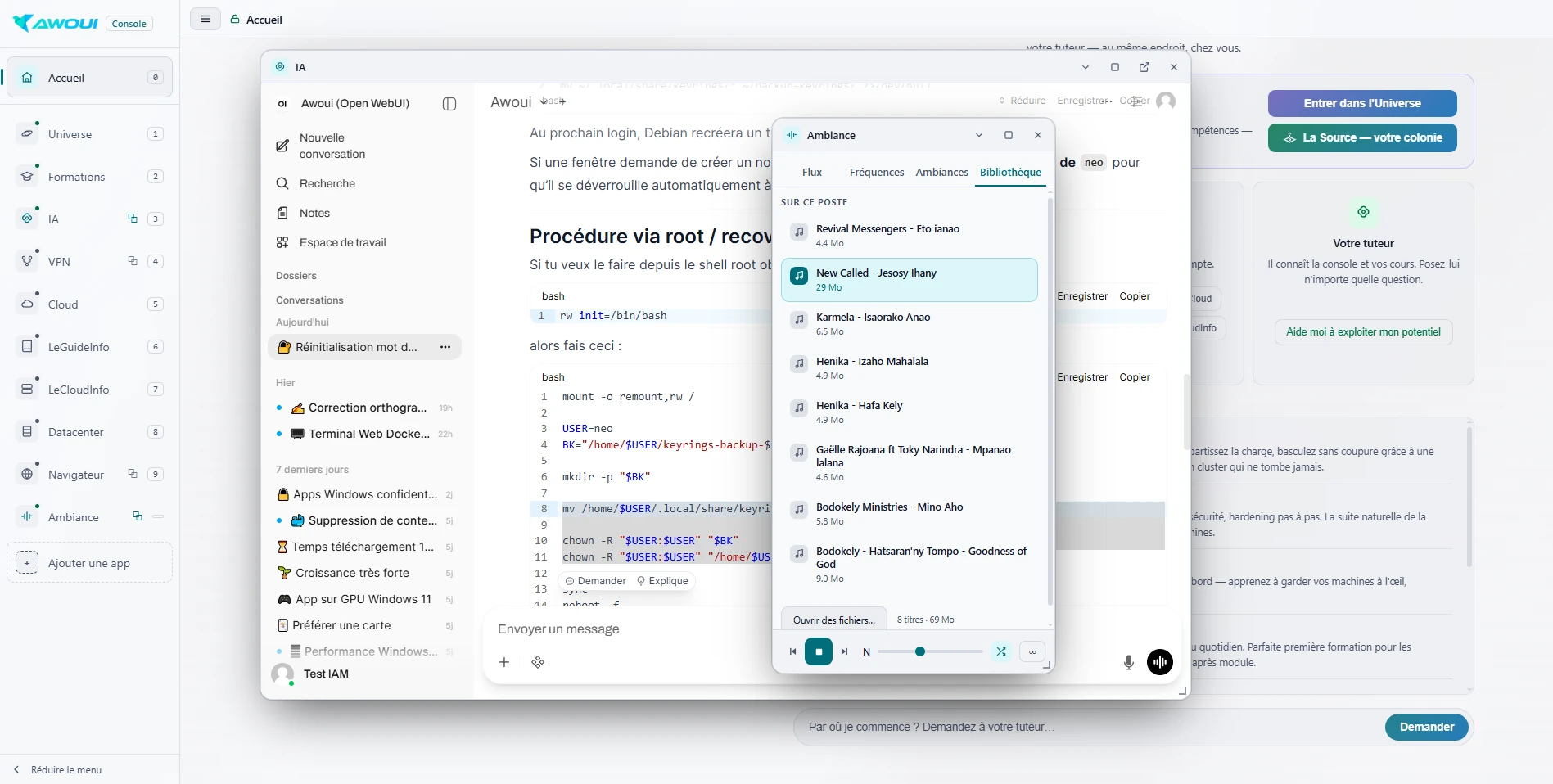Toggle shuffle in Ambiance player
1553x784 pixels.
(1001, 651)
